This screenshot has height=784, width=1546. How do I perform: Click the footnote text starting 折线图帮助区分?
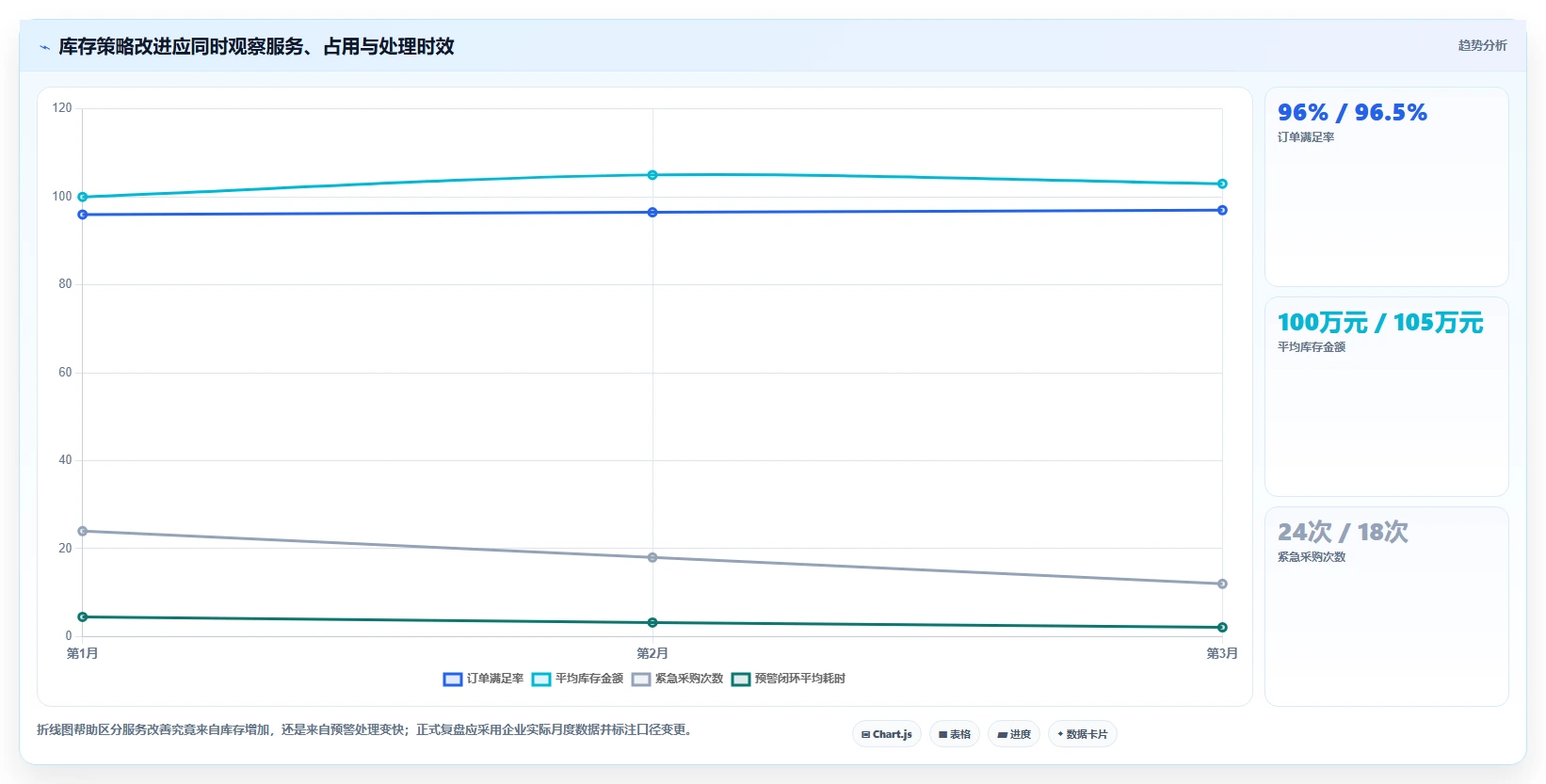tap(367, 729)
